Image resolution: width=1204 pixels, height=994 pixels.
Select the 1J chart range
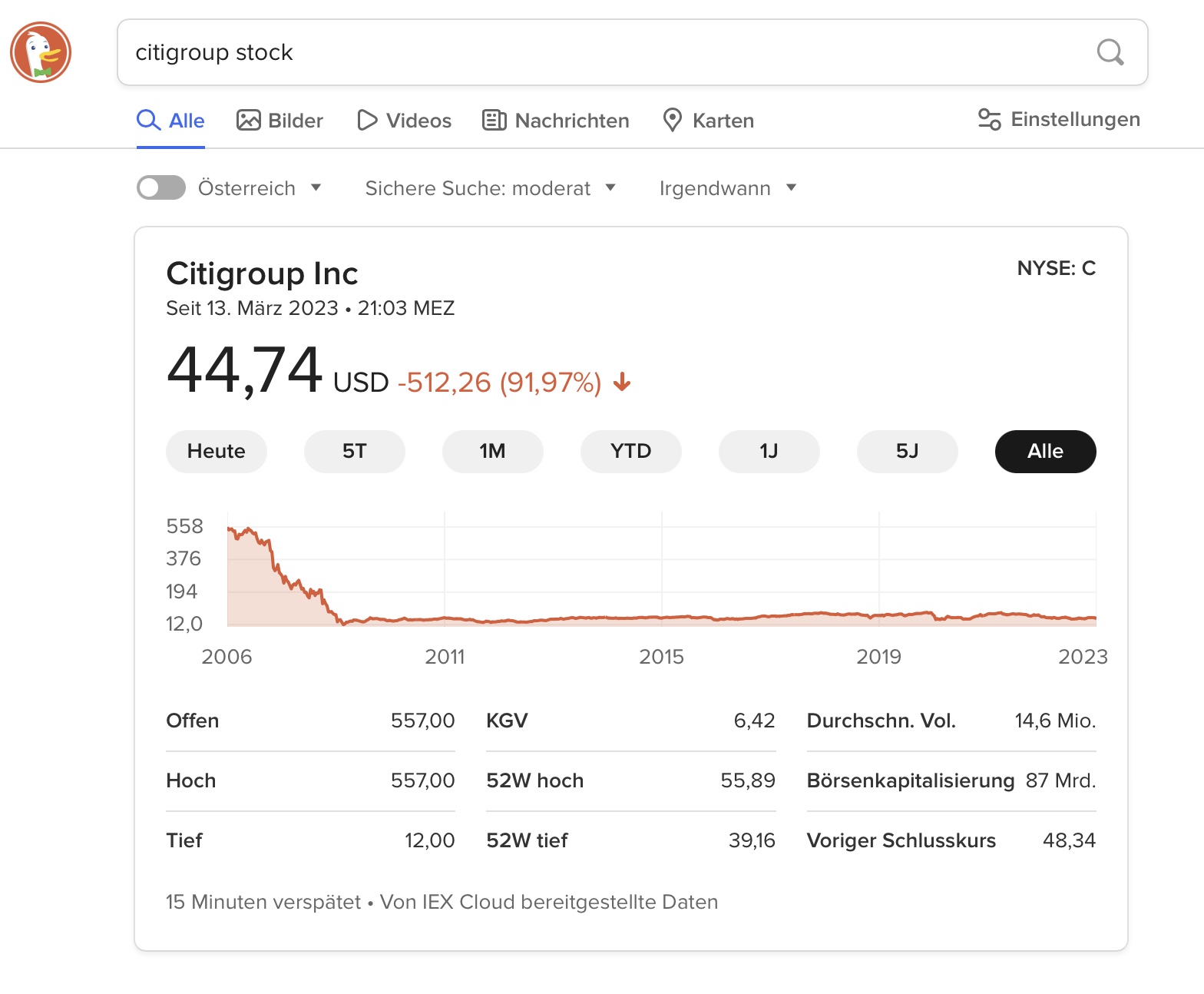click(769, 452)
